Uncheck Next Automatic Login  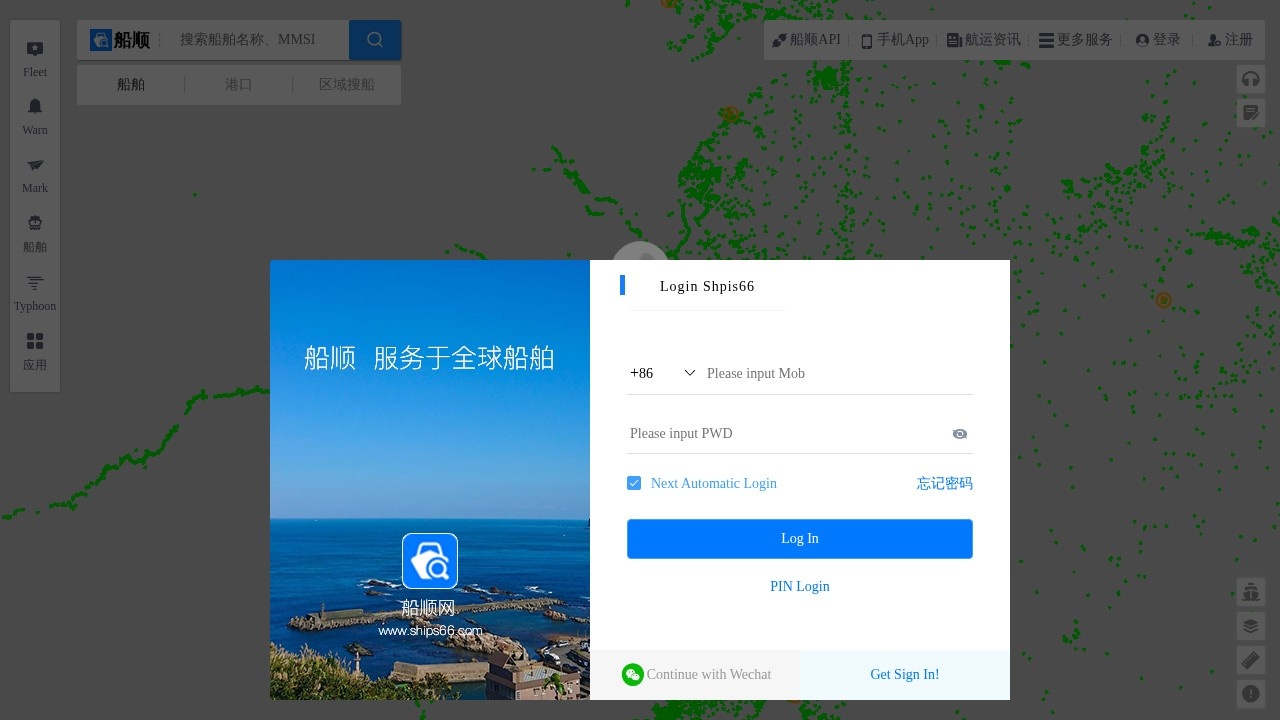[634, 483]
